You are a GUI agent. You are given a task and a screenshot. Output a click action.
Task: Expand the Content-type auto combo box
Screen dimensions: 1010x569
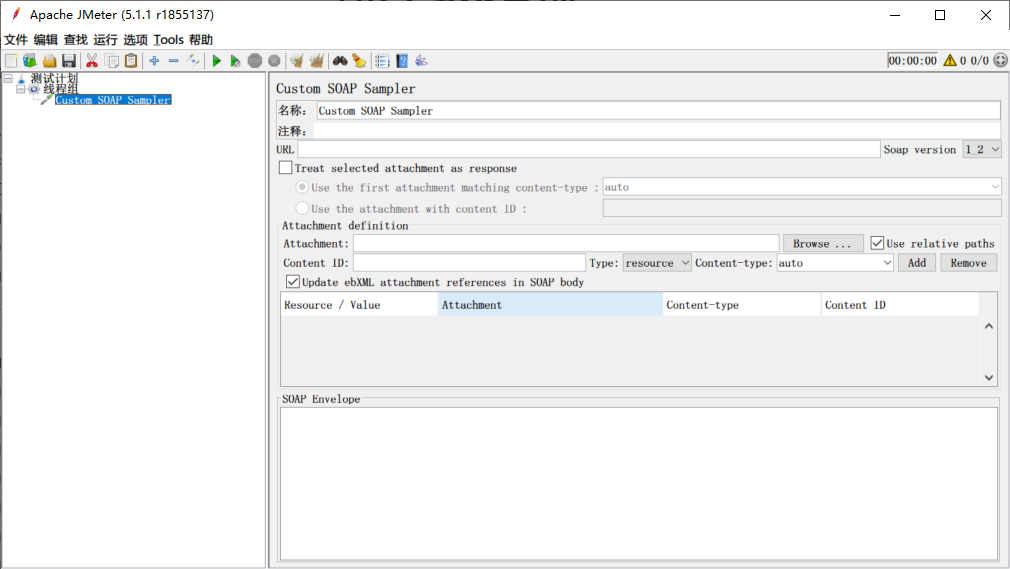click(886, 263)
